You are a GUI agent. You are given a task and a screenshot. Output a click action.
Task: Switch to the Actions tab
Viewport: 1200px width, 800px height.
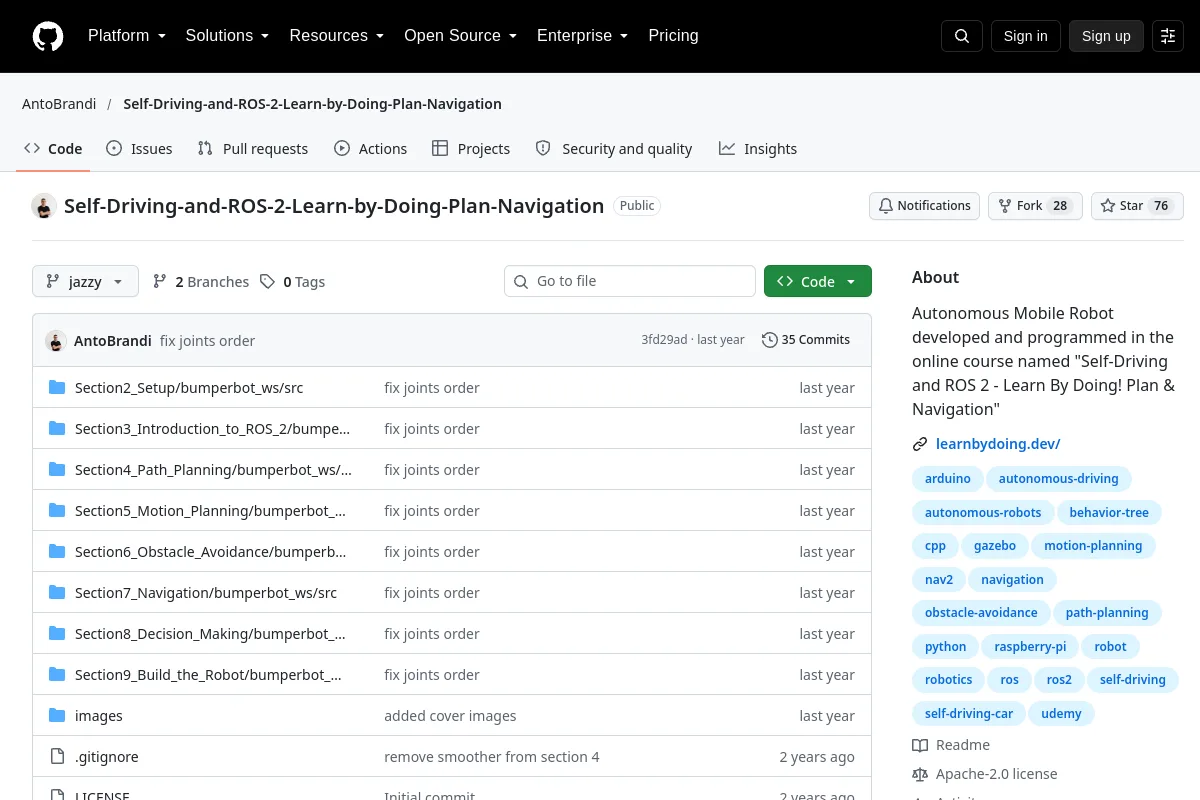tap(370, 148)
